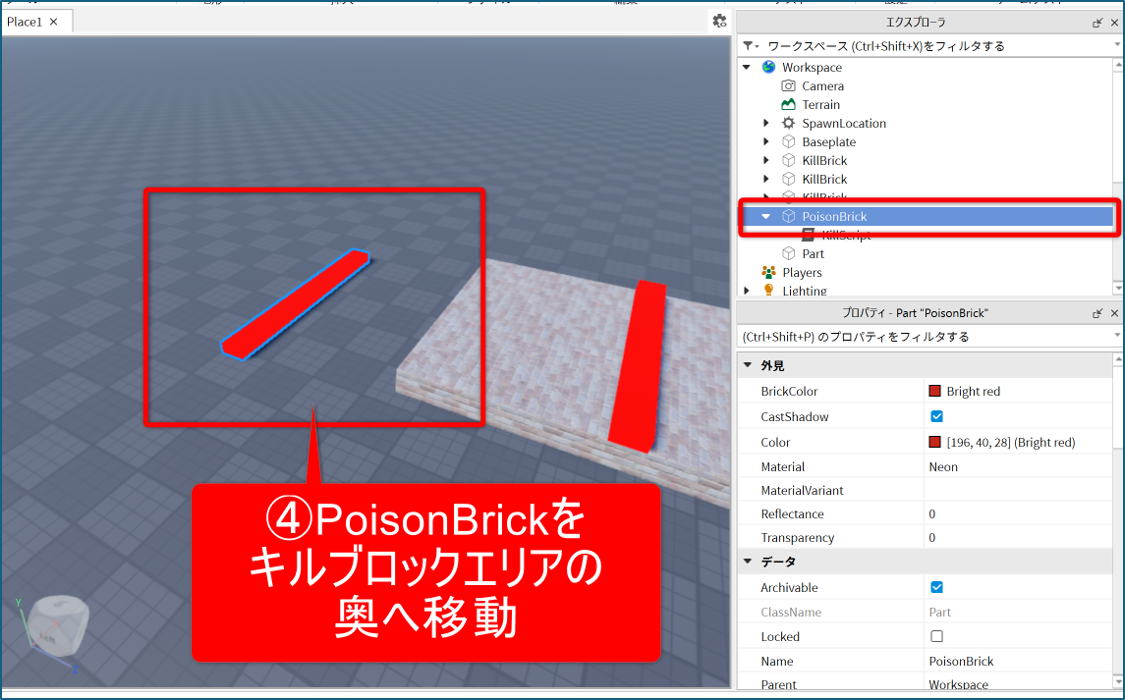The width and height of the screenshot is (1125, 700).
Task: Collapse the PoisonBrick tree node arrow
Action: (x=766, y=216)
